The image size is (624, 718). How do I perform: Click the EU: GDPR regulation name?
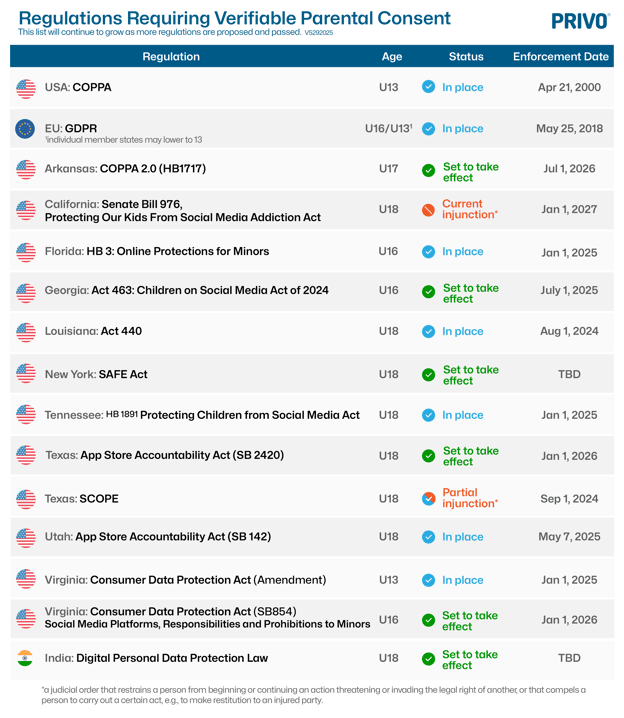[71, 128]
